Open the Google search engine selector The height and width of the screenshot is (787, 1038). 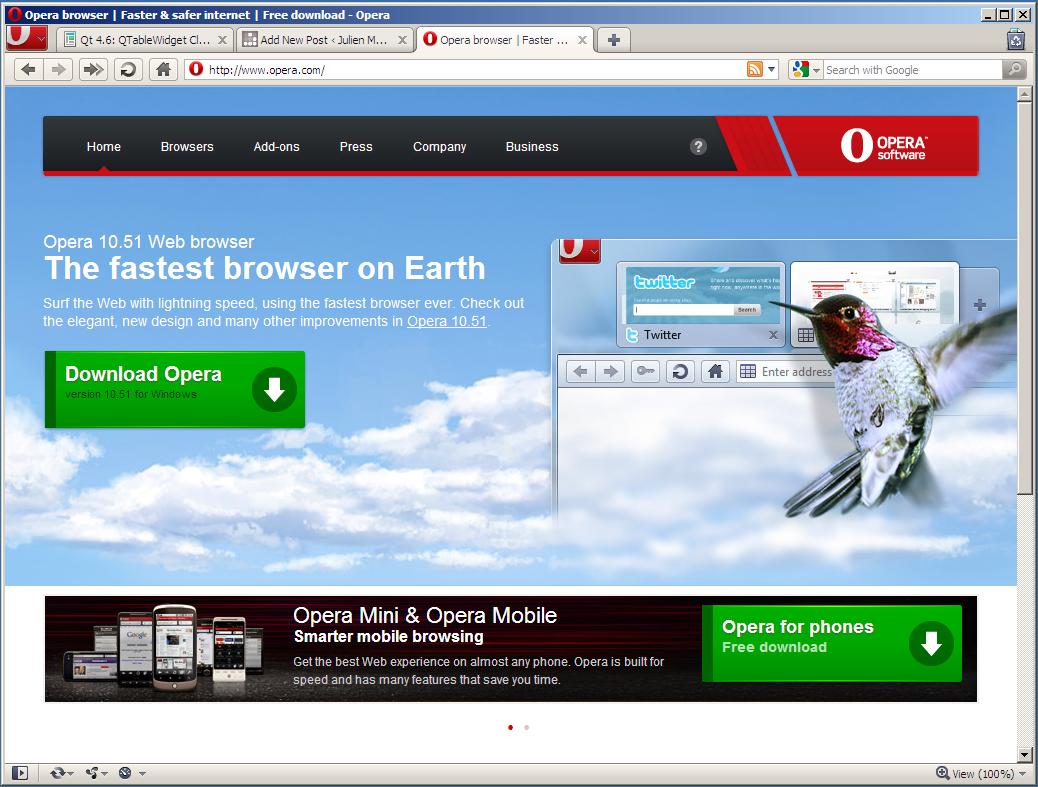806,69
